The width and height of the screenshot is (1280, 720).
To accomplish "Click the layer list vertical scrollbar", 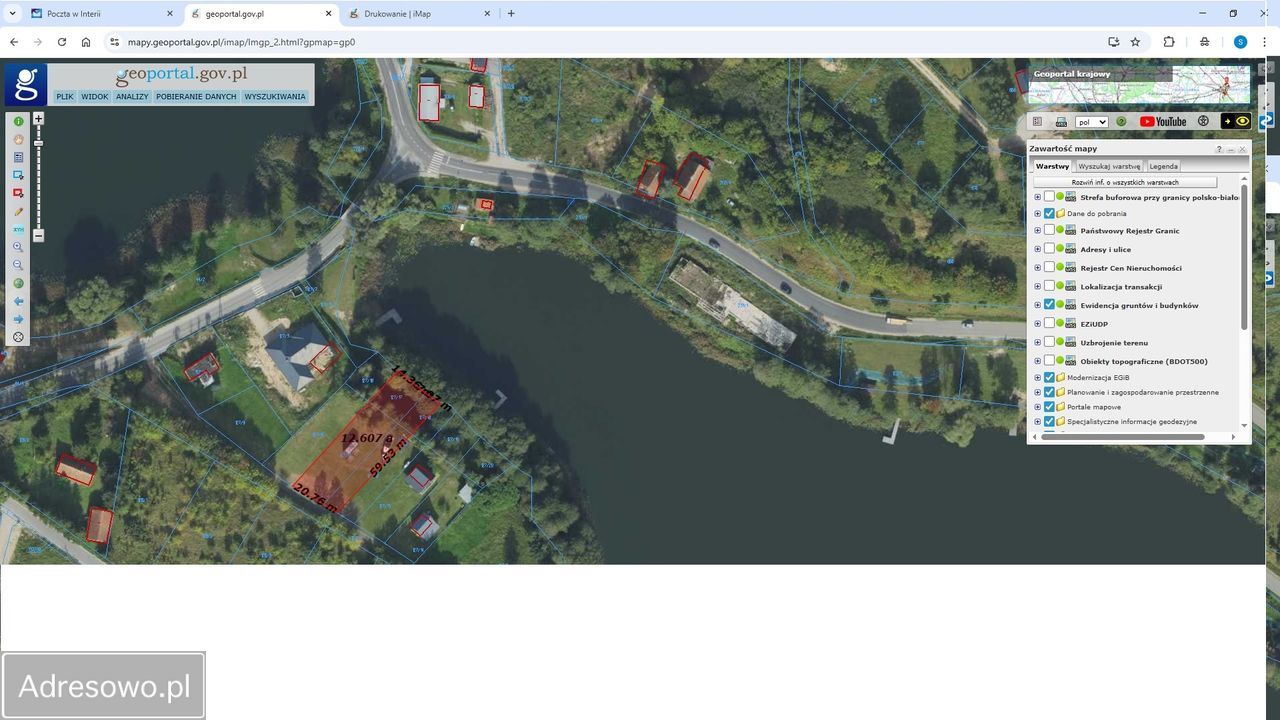I will click(x=1244, y=256).
